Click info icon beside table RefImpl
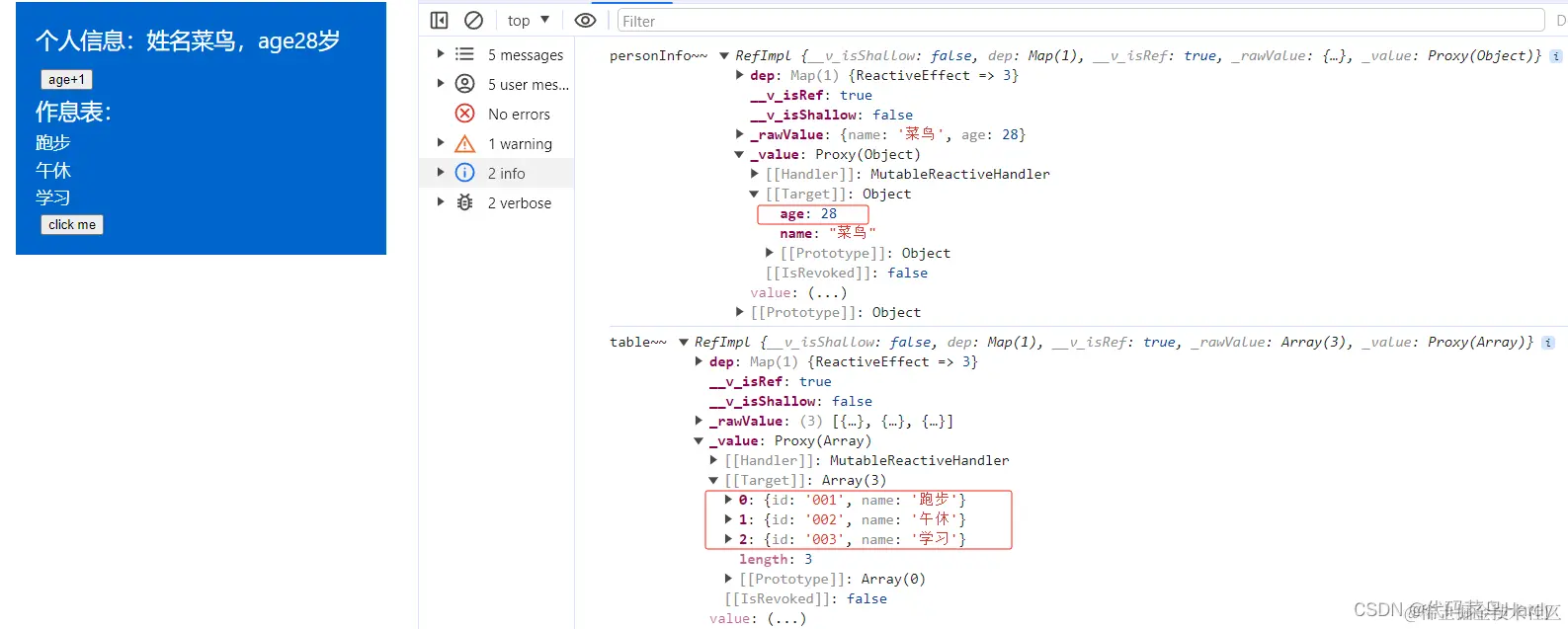This screenshot has width=1568, height=629. pyautogui.click(x=1548, y=343)
